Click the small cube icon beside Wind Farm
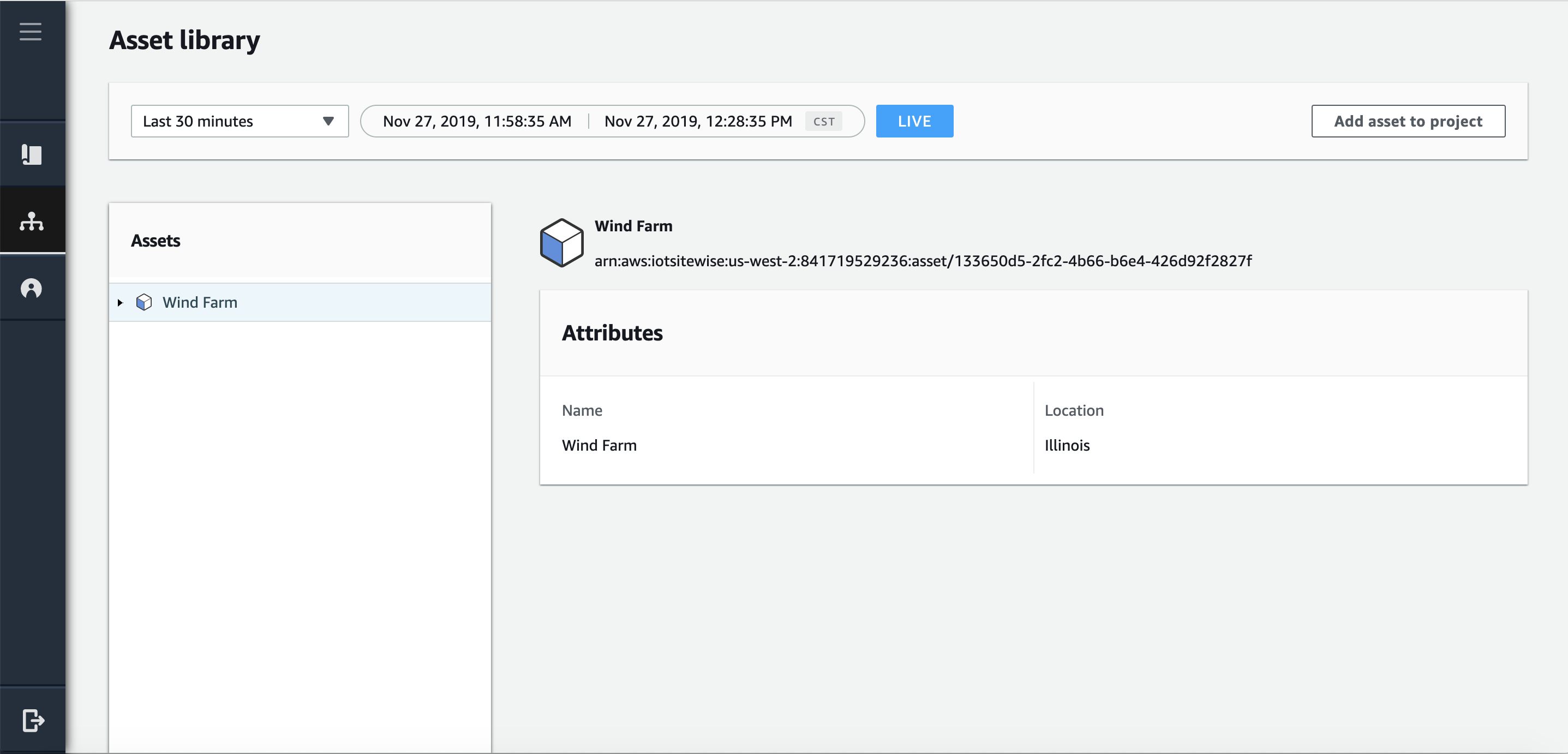The image size is (1568, 754). (x=144, y=302)
